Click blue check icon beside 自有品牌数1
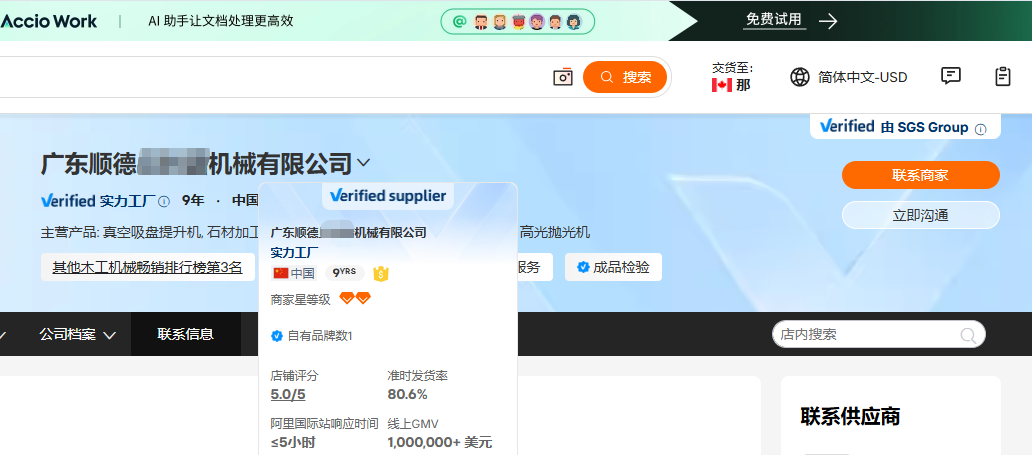 coord(277,336)
